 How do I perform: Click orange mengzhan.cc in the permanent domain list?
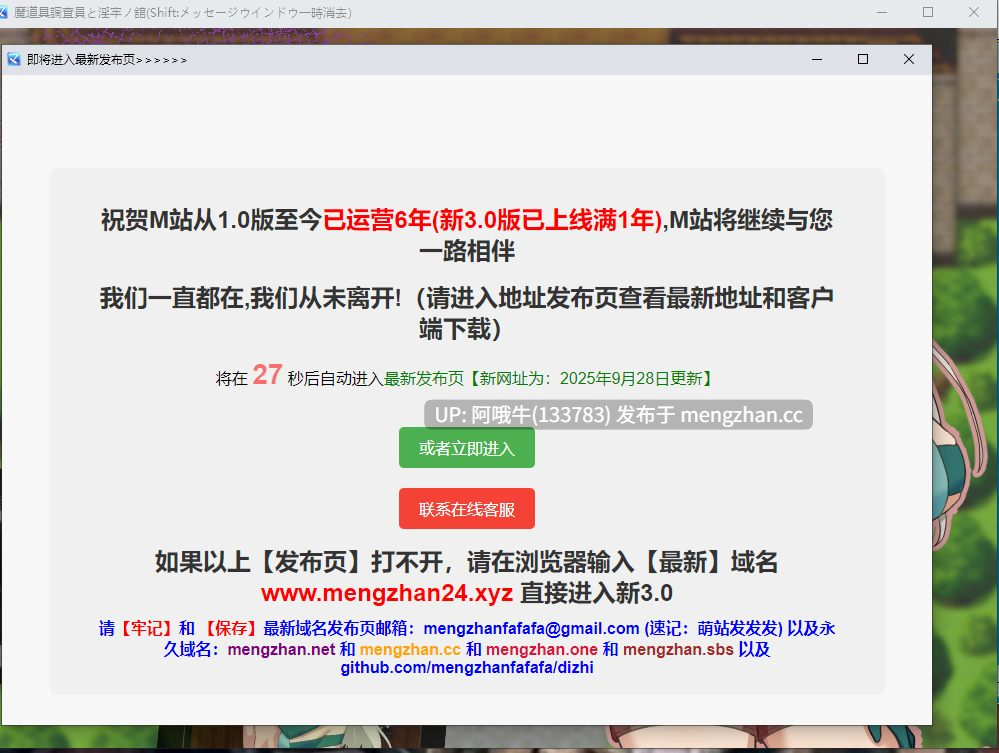click(410, 649)
